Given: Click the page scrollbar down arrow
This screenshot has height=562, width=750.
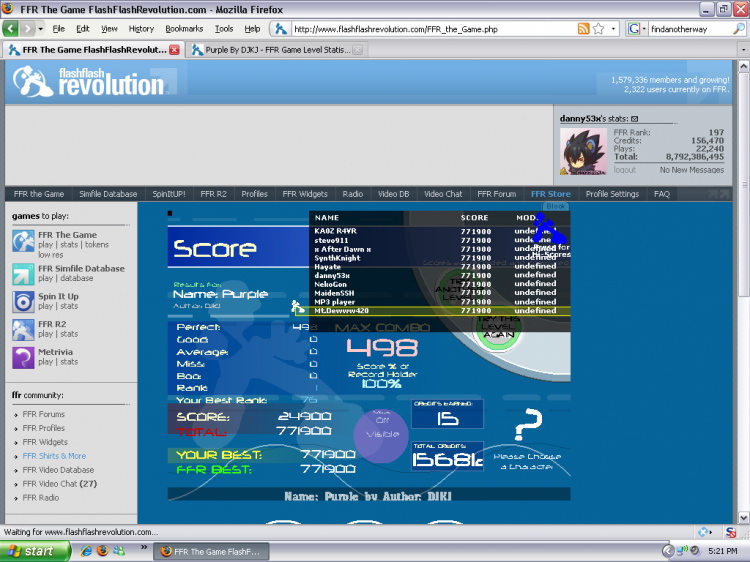Looking at the screenshot, I should tap(743, 517).
